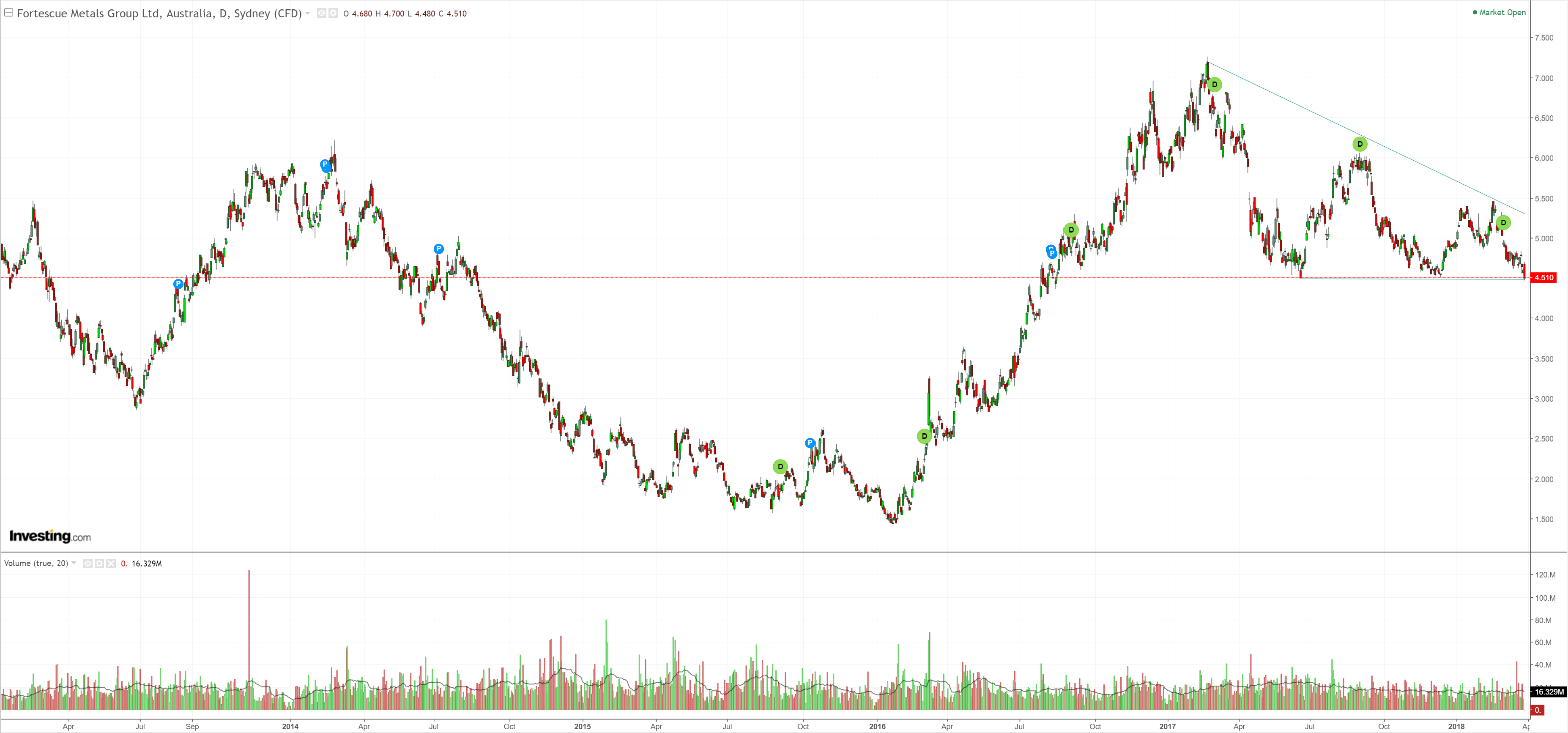Viewport: 1568px width, 733px height.
Task: Click the red 4.510 current price label
Action: click(1543, 278)
